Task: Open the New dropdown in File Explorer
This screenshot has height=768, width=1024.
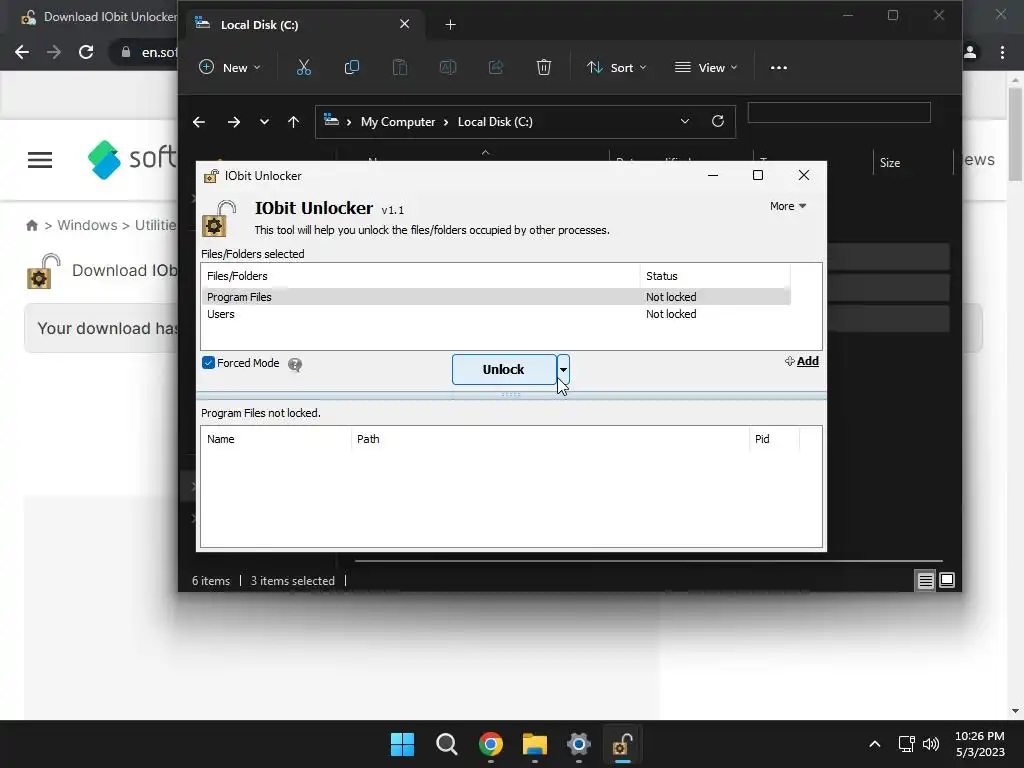Action: click(x=230, y=67)
